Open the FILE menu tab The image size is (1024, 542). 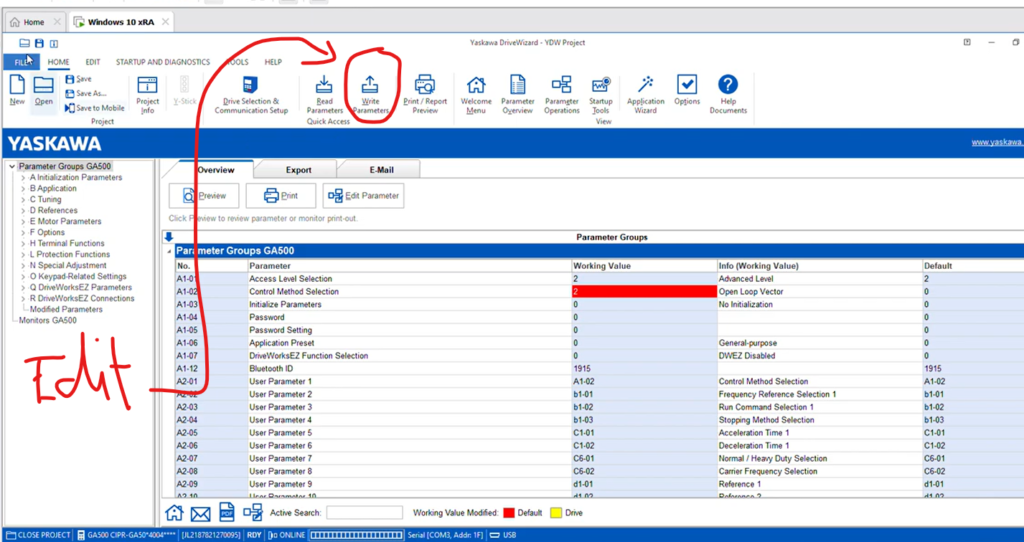(20, 62)
